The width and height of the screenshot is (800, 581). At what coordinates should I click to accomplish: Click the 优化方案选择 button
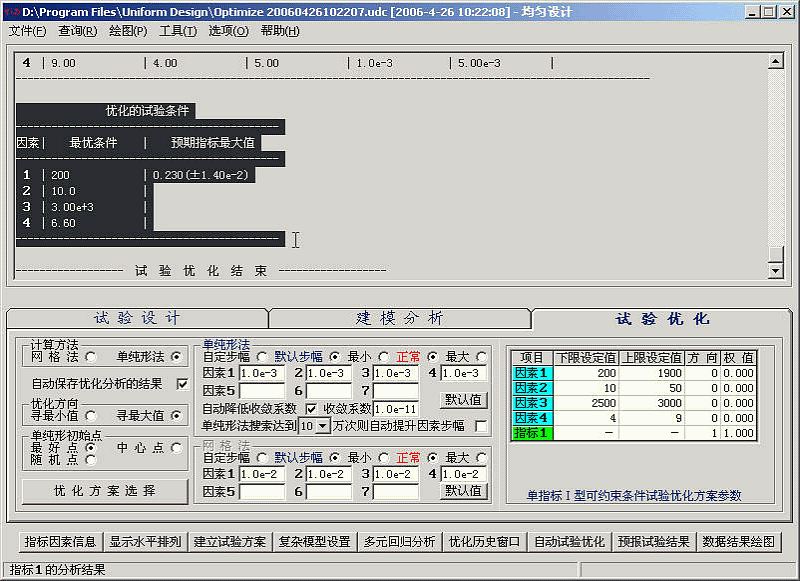coord(105,491)
